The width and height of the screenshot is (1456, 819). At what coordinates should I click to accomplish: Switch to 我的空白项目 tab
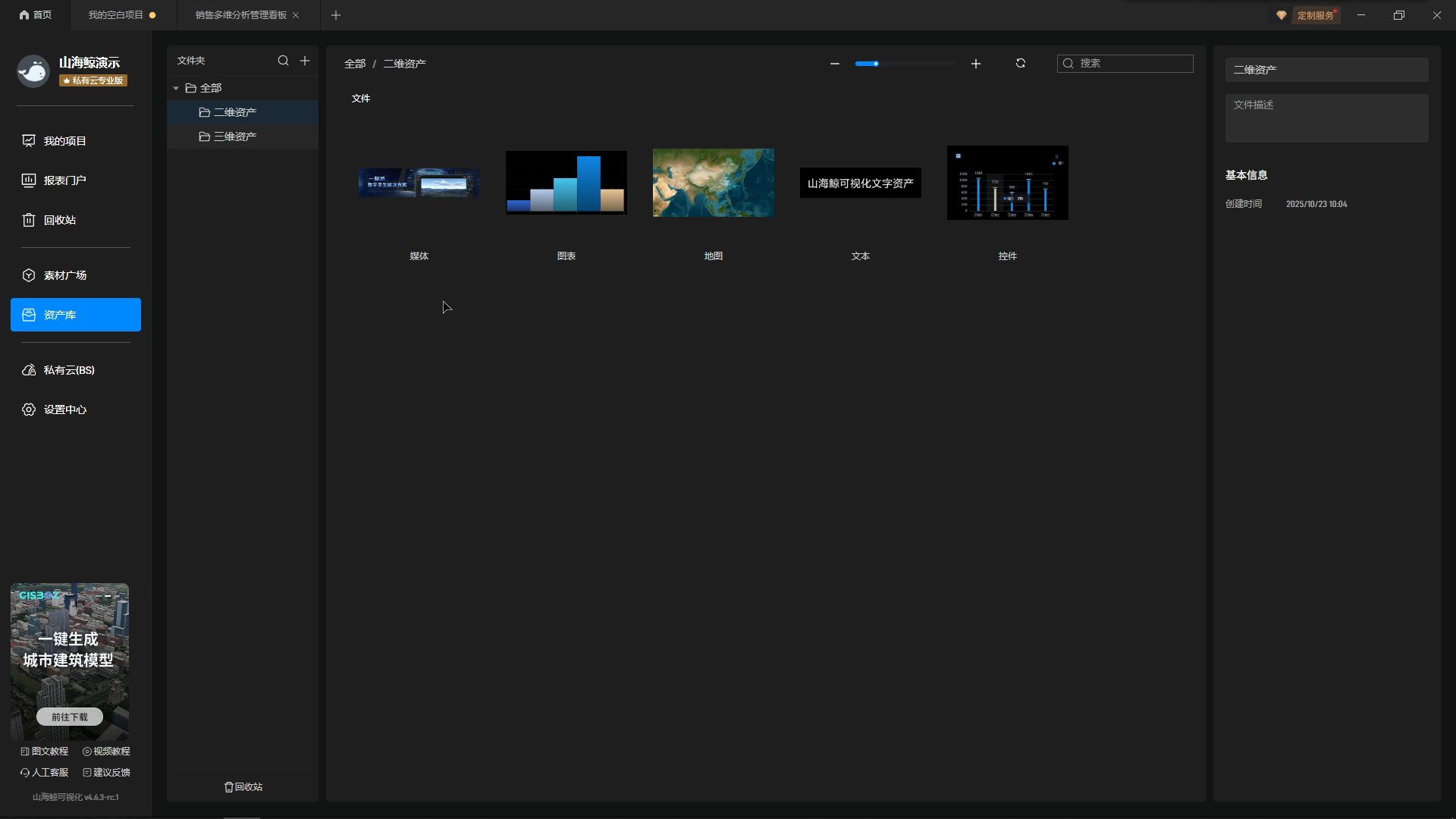click(115, 15)
